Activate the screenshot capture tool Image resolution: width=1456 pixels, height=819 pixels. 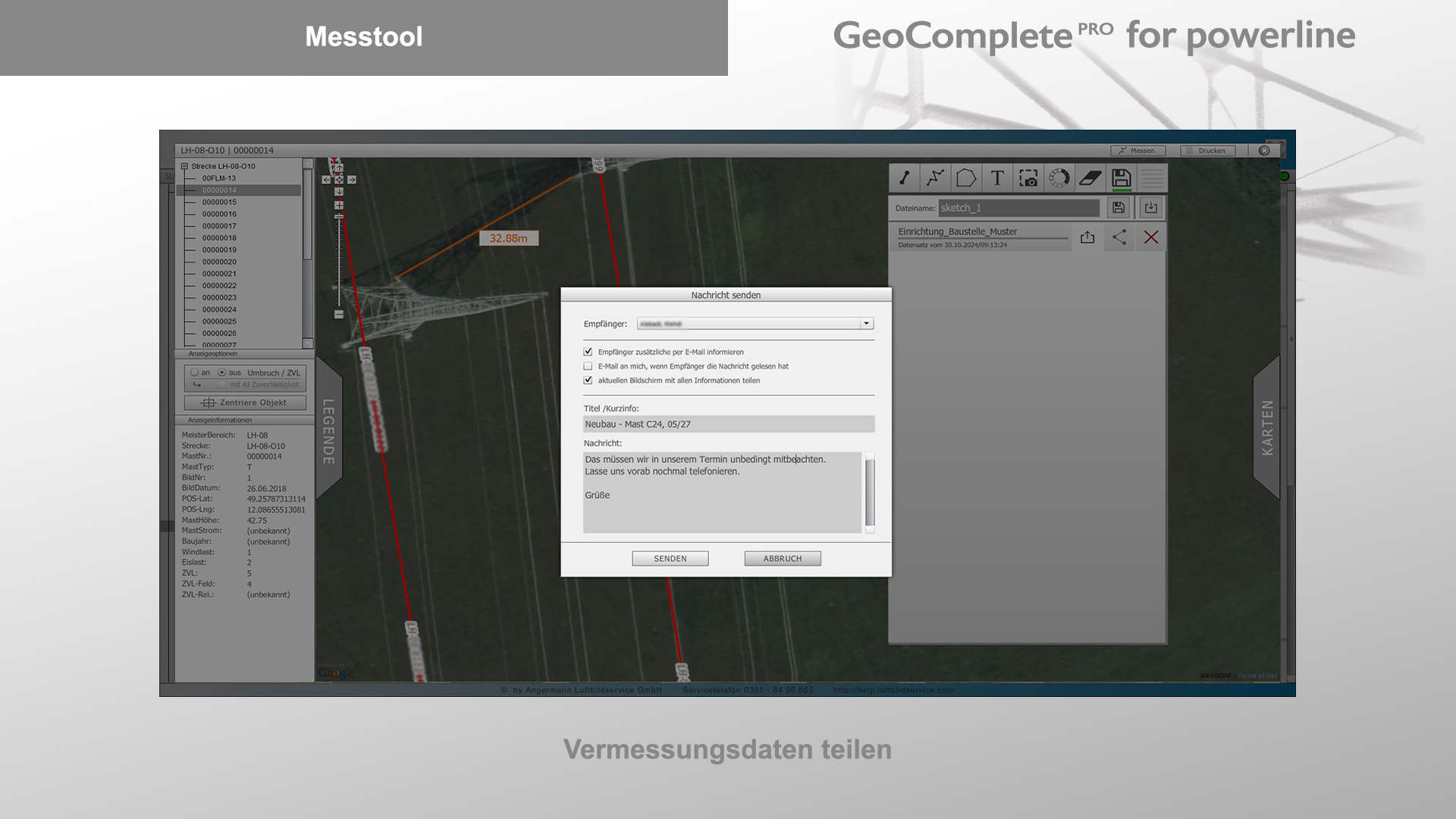[1028, 178]
